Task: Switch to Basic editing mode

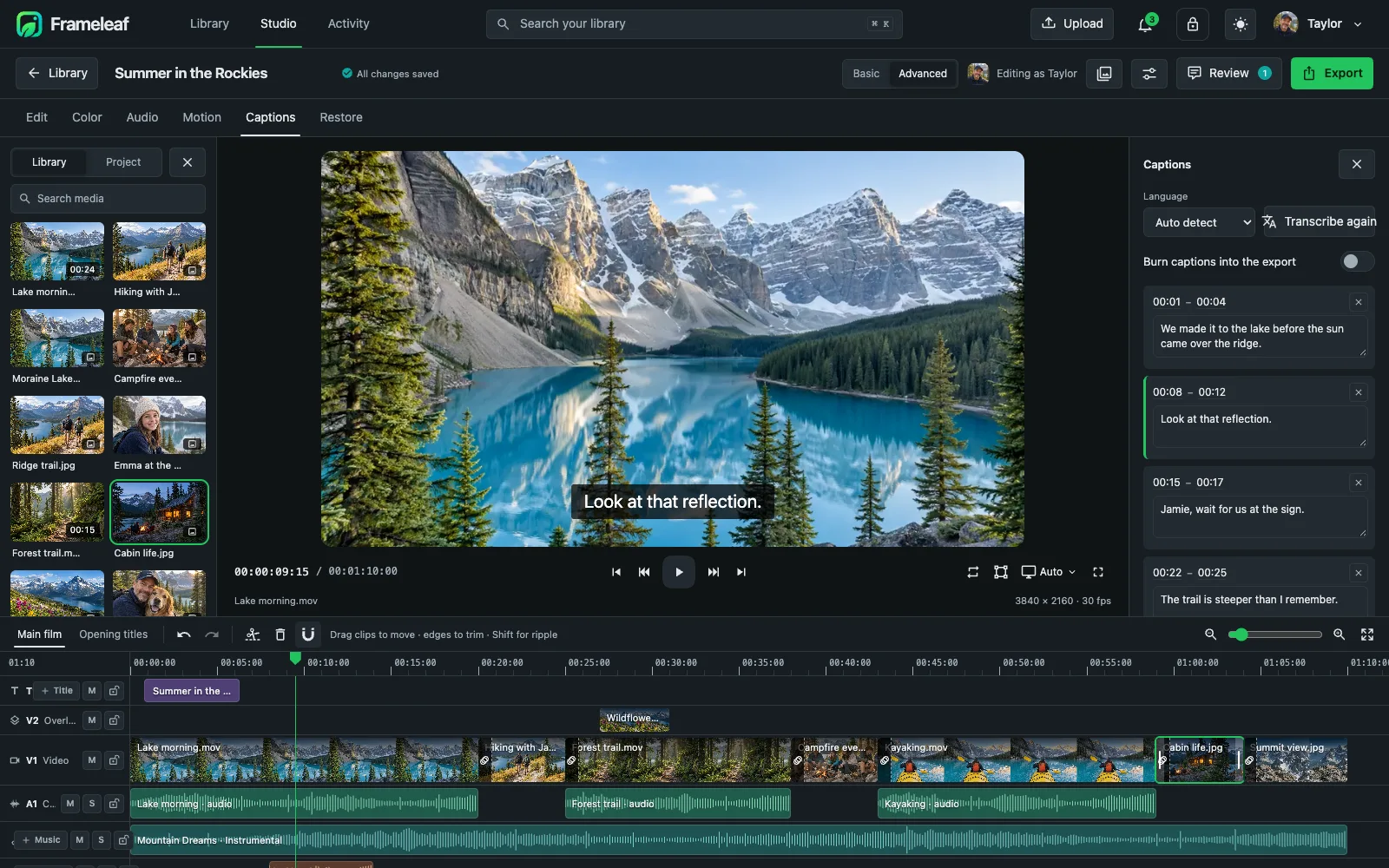Action: 866,74
